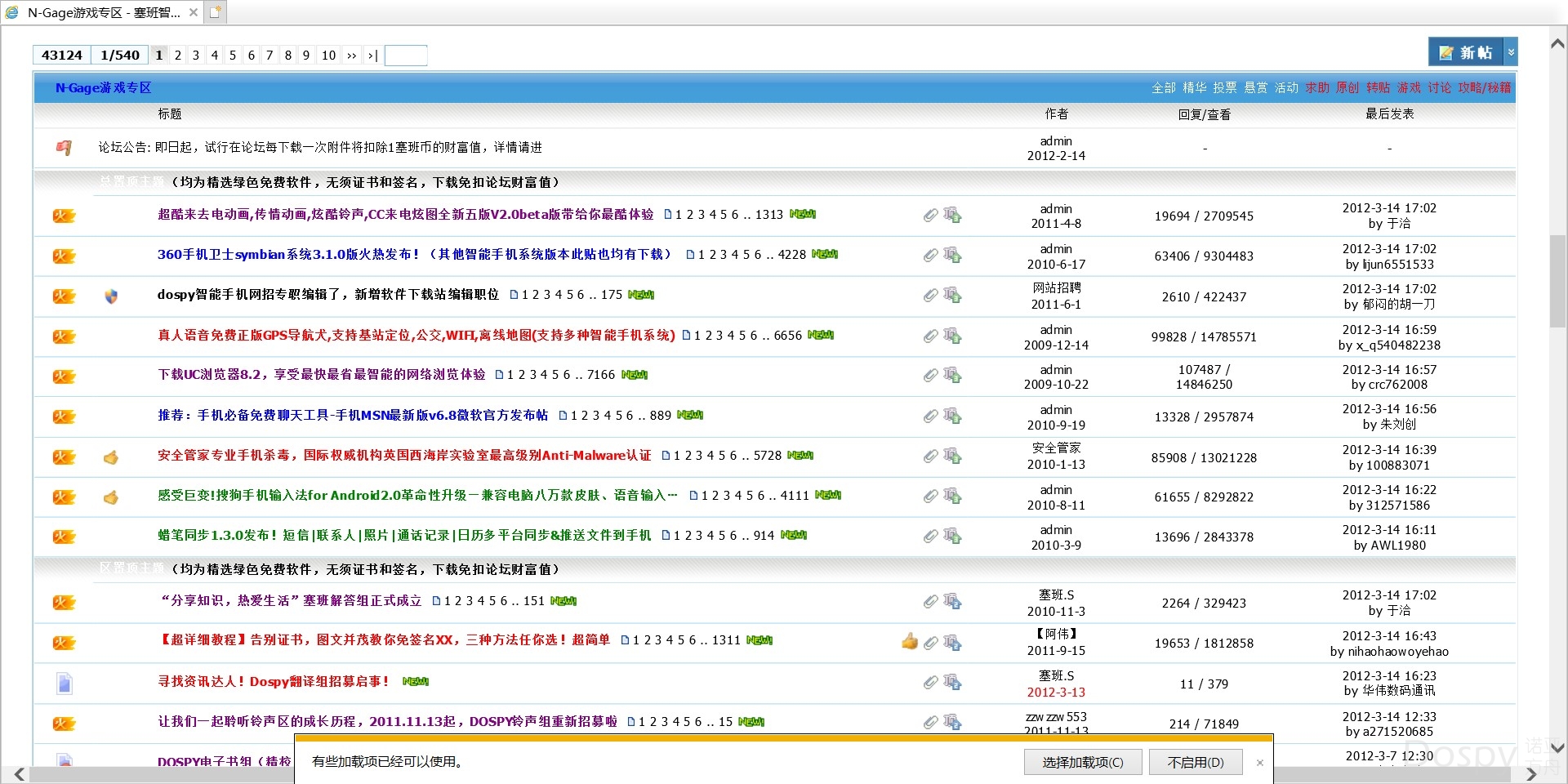This screenshot has width=1568, height=784.
Task: Open the N-Gage游戏专区 forum title link
Action: pos(103,87)
